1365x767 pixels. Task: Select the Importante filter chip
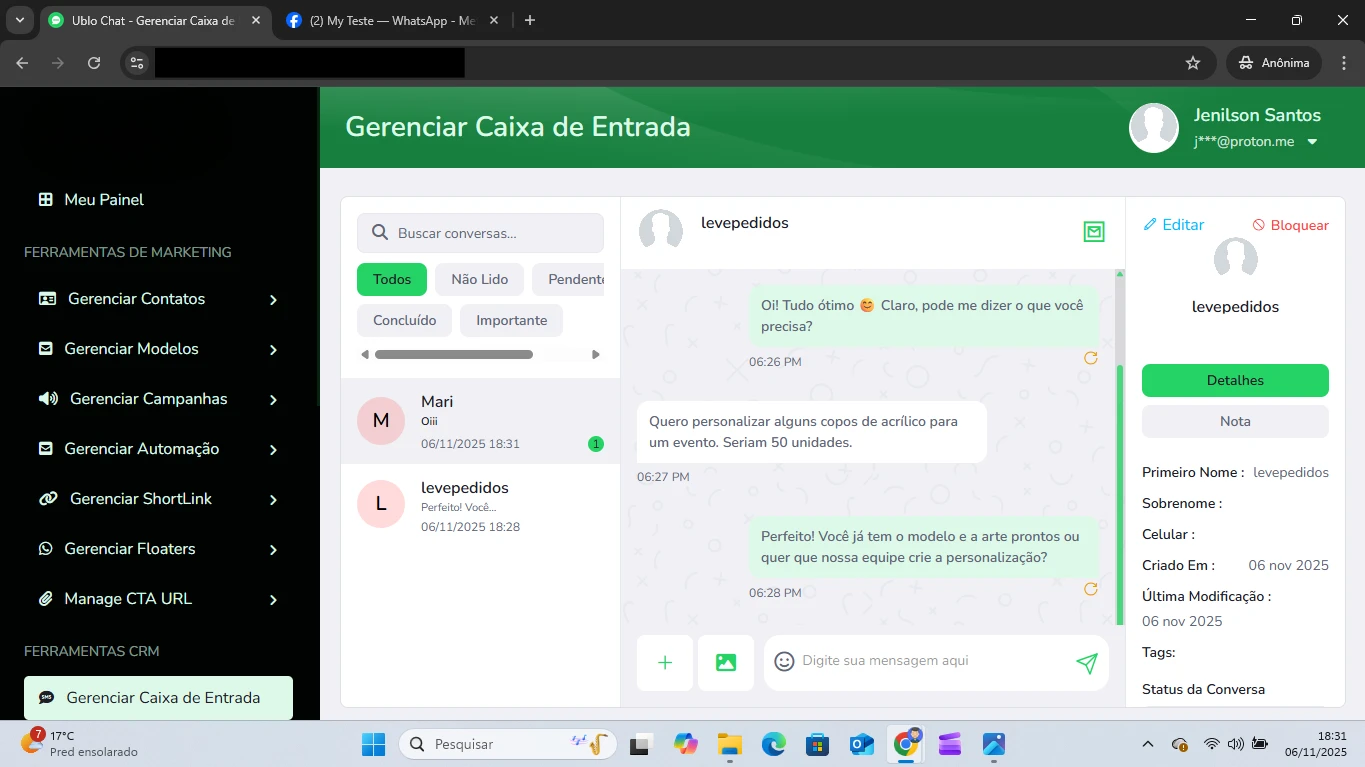tap(511, 321)
